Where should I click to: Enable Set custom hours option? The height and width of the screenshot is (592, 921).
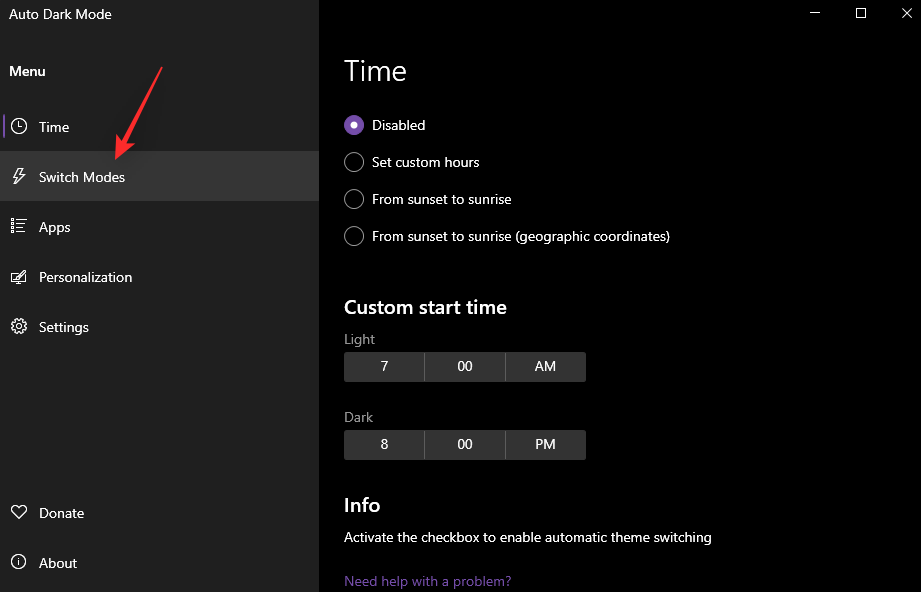tap(353, 161)
